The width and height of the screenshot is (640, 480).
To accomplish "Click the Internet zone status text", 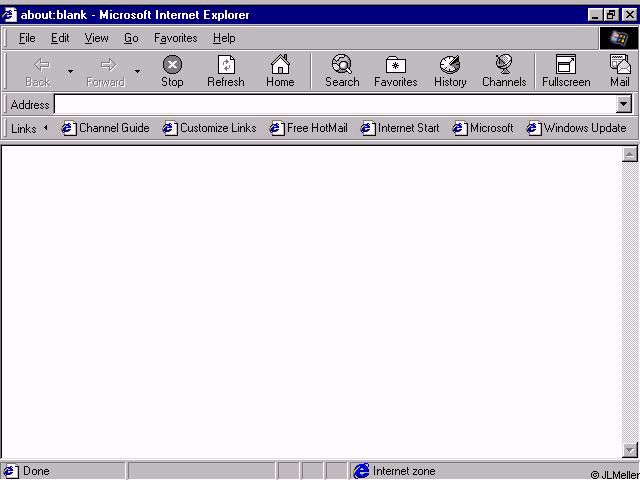I will [404, 471].
